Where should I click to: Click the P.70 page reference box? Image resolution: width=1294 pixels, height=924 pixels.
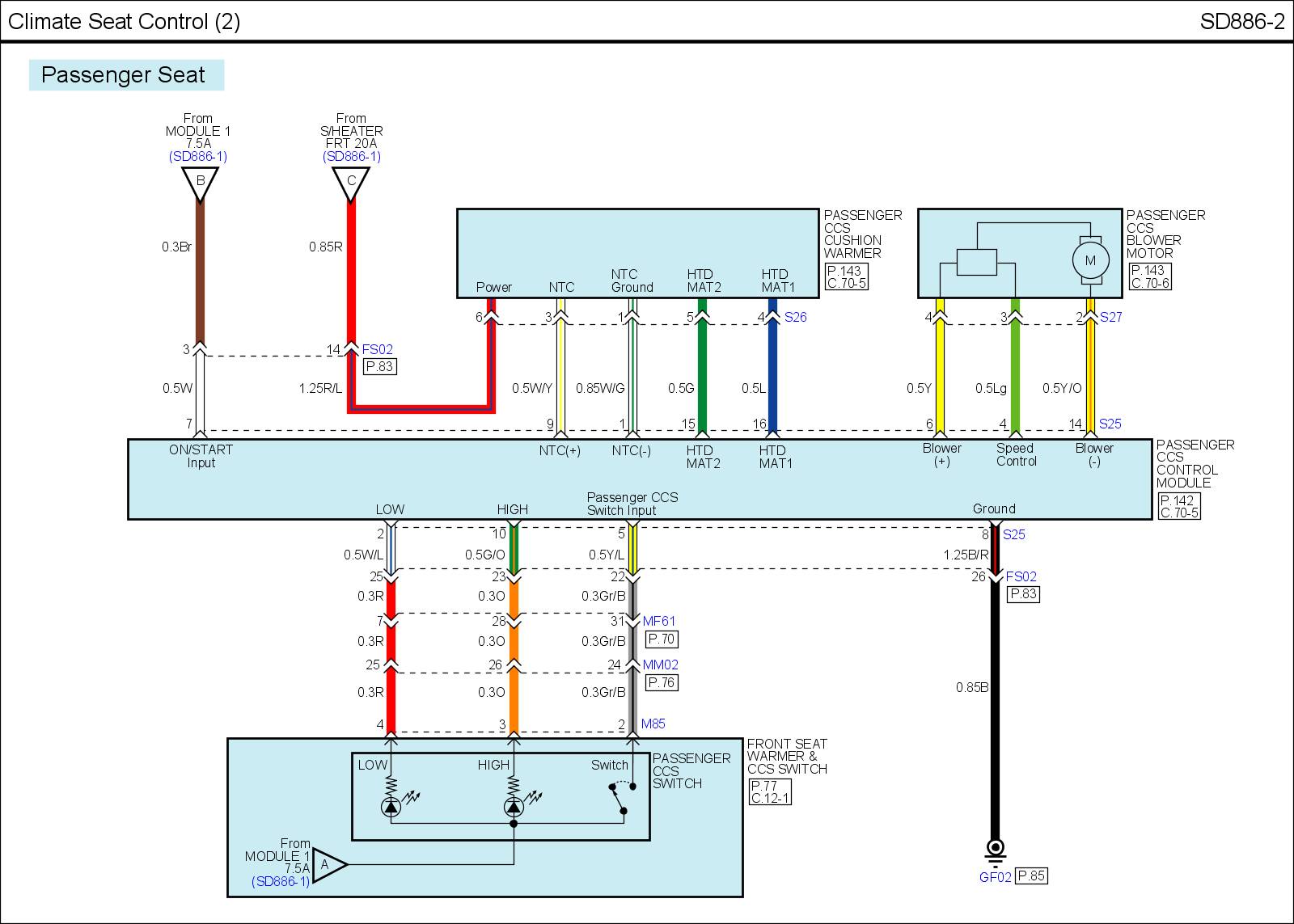click(662, 639)
